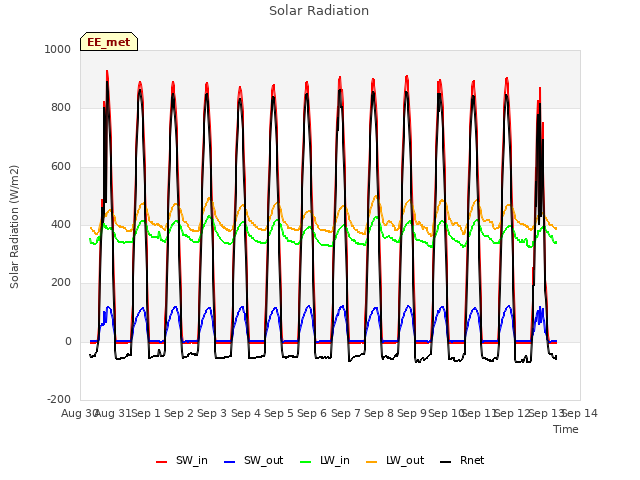Click the -200 y-axis tick label
Viewport: 640px width, 480px height.
[59, 399]
